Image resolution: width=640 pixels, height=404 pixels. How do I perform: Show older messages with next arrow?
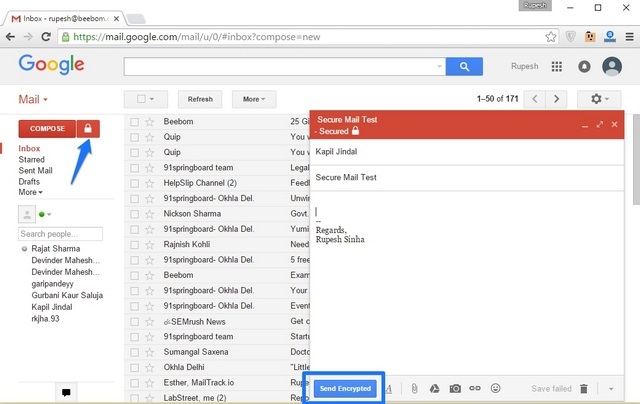point(556,99)
